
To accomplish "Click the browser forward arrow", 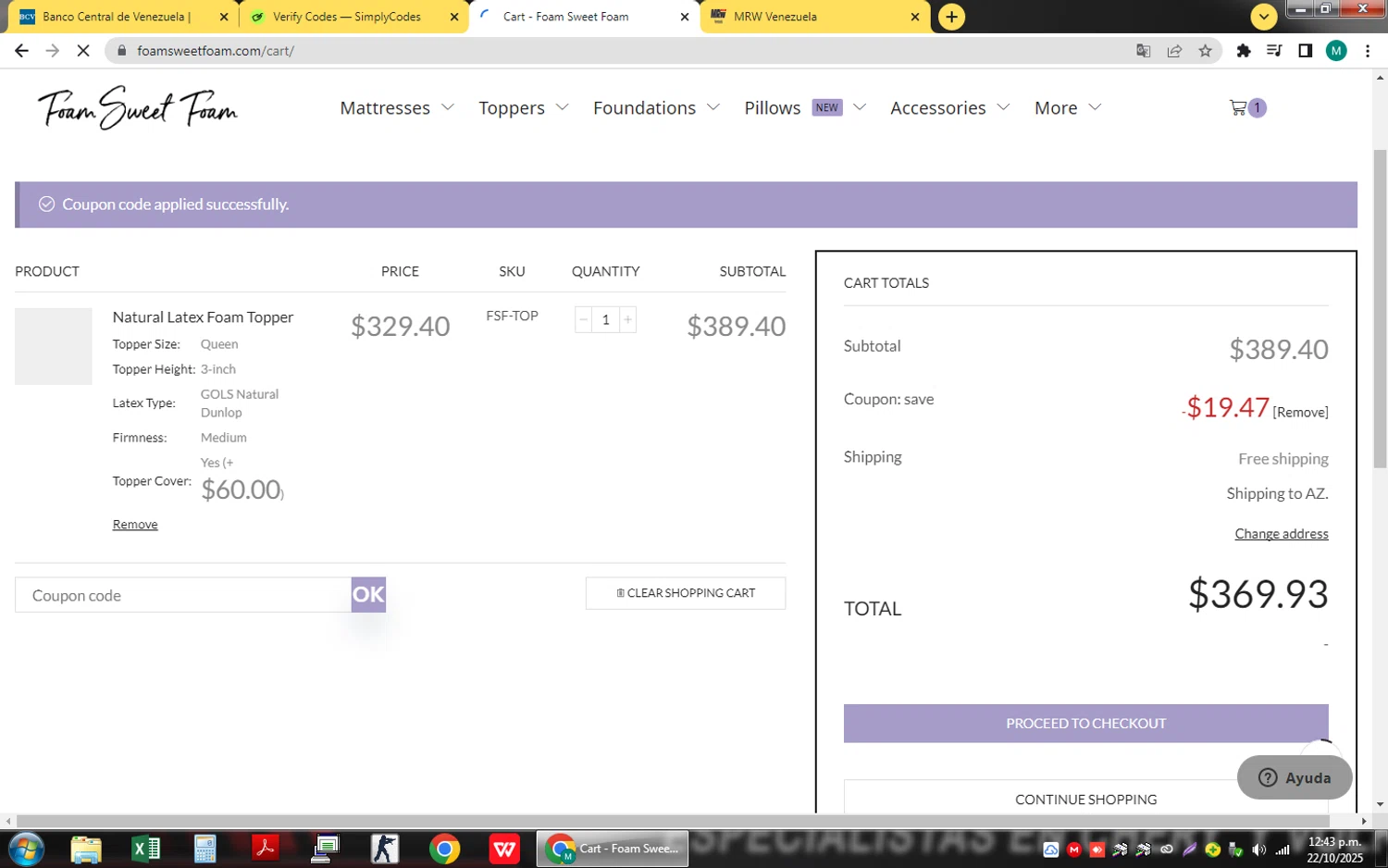I will [x=53, y=51].
